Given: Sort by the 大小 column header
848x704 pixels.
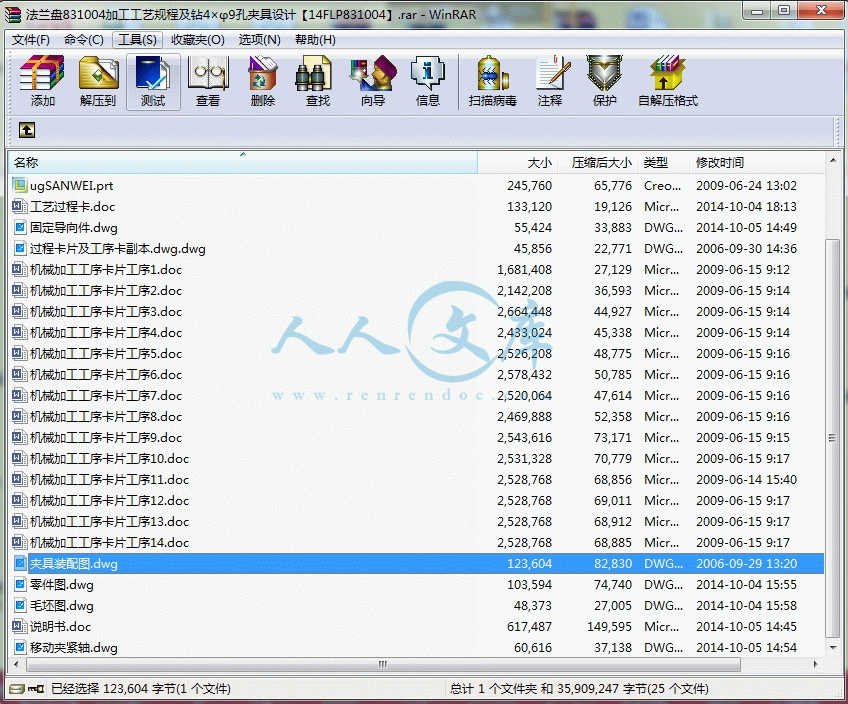Looking at the screenshot, I should click(516, 163).
